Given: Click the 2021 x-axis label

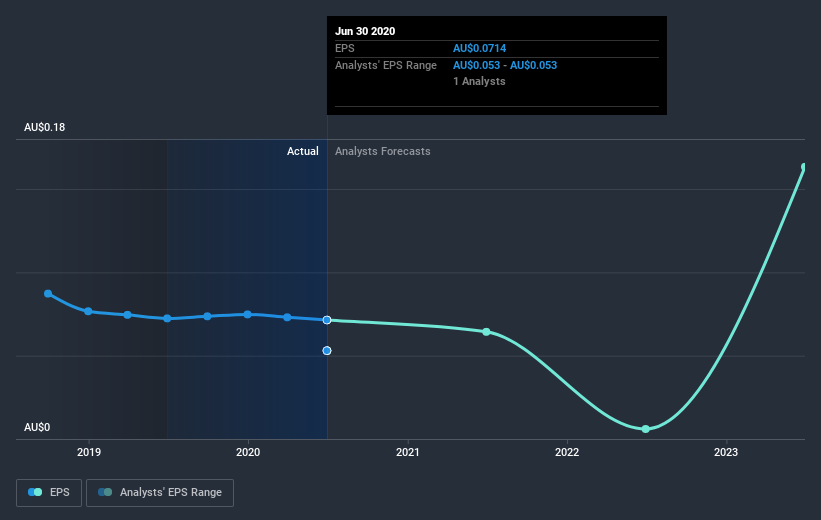Looking at the screenshot, I should point(407,452).
